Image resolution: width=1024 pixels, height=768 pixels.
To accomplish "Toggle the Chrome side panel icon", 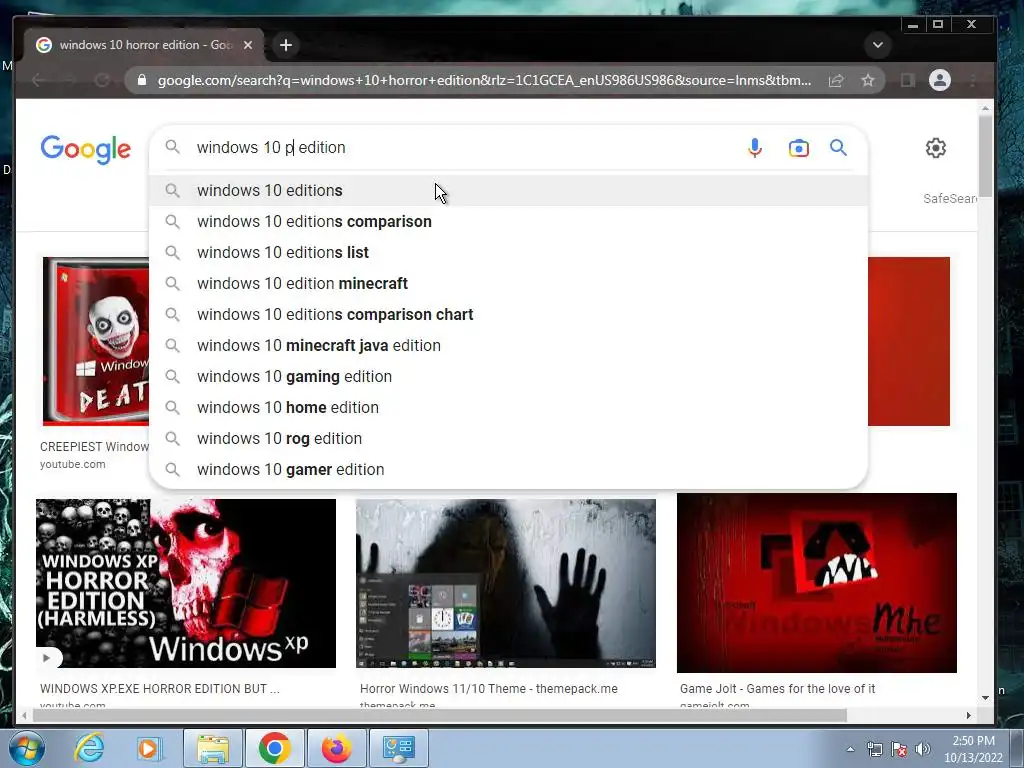I will click(x=907, y=80).
